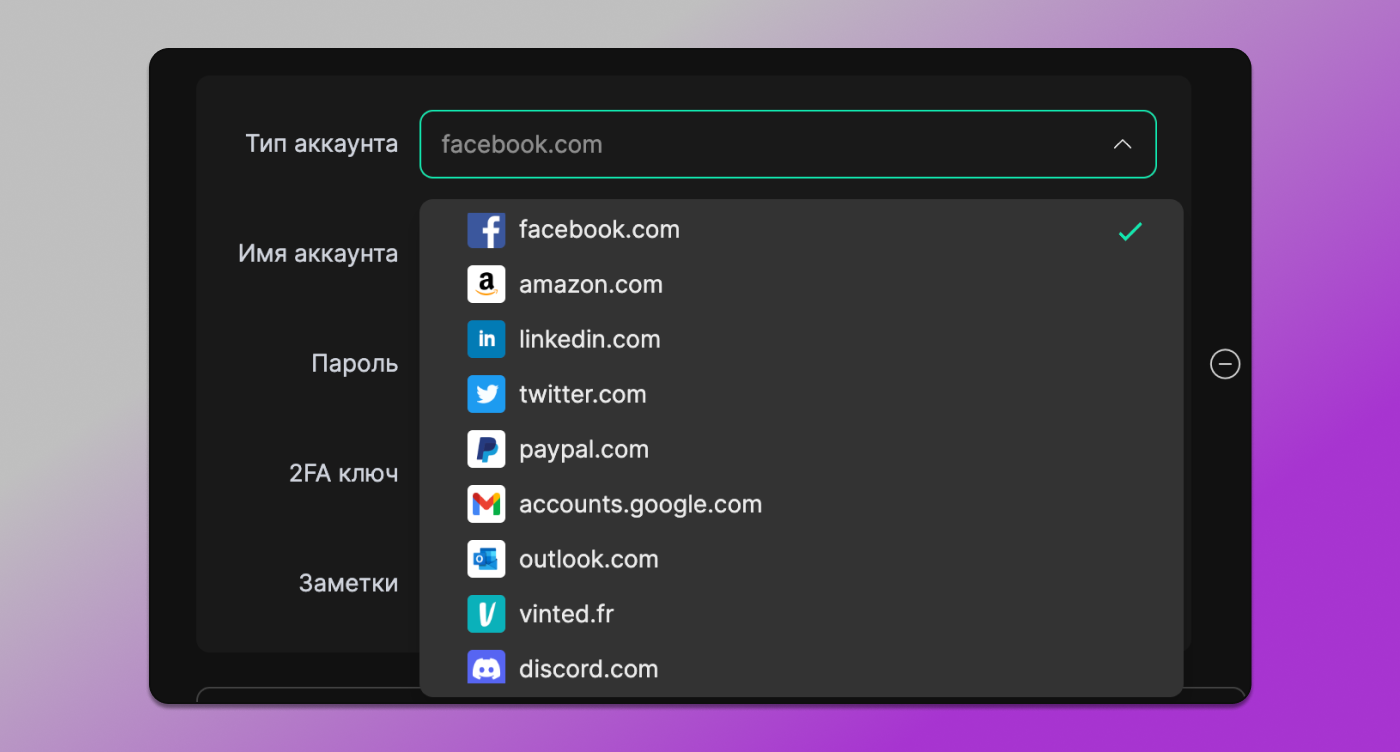Select the Outlook icon in the list
The image size is (1400, 752).
486,559
